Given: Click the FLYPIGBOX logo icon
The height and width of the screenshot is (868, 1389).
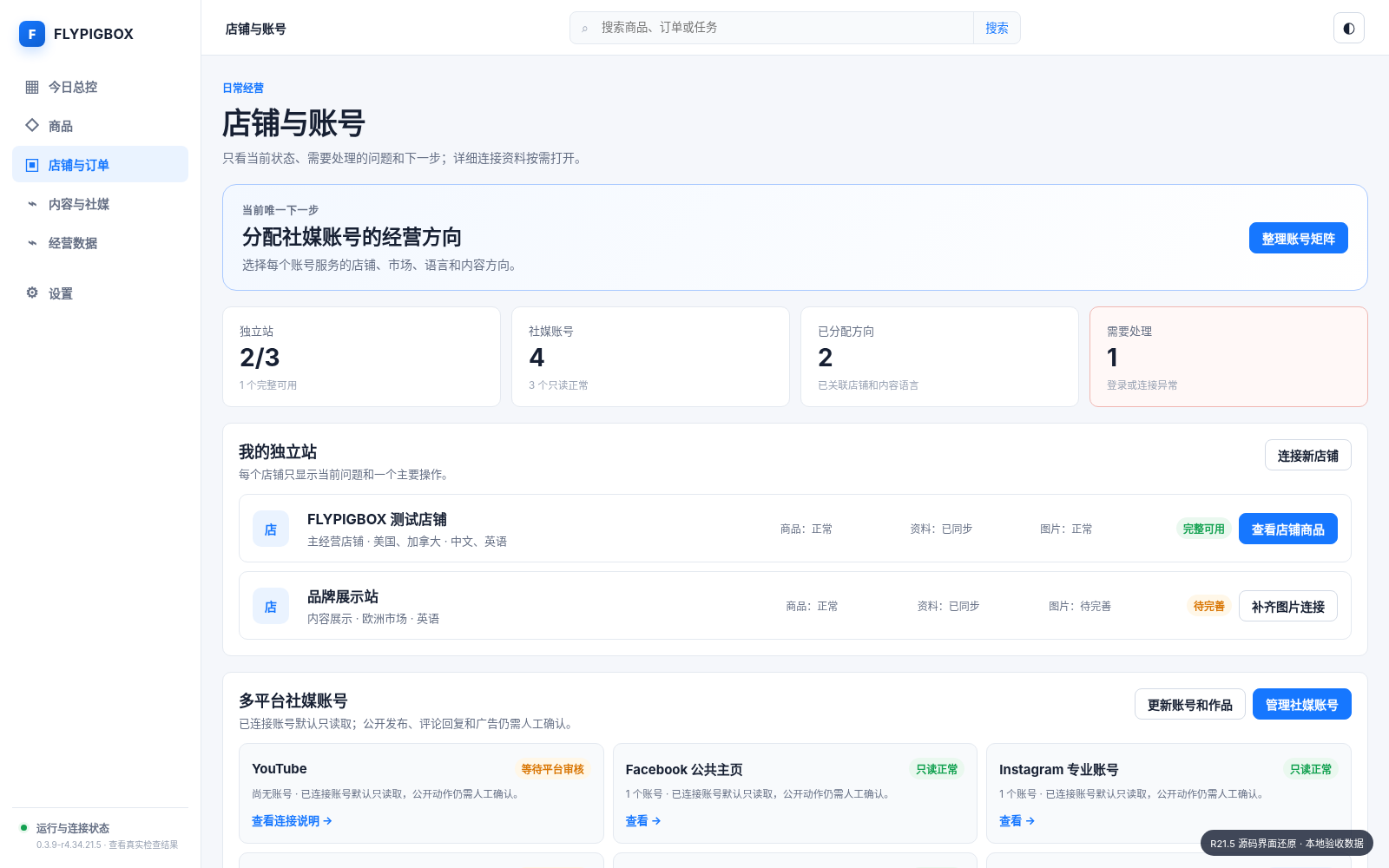Looking at the screenshot, I should pyautogui.click(x=32, y=34).
